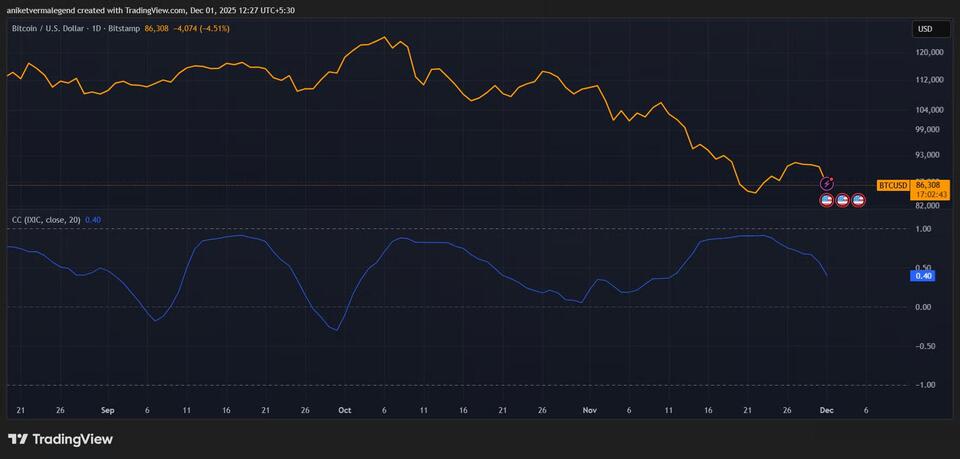Click the 93,000 price axis label
This screenshot has width=960, height=459.
[x=929, y=155]
